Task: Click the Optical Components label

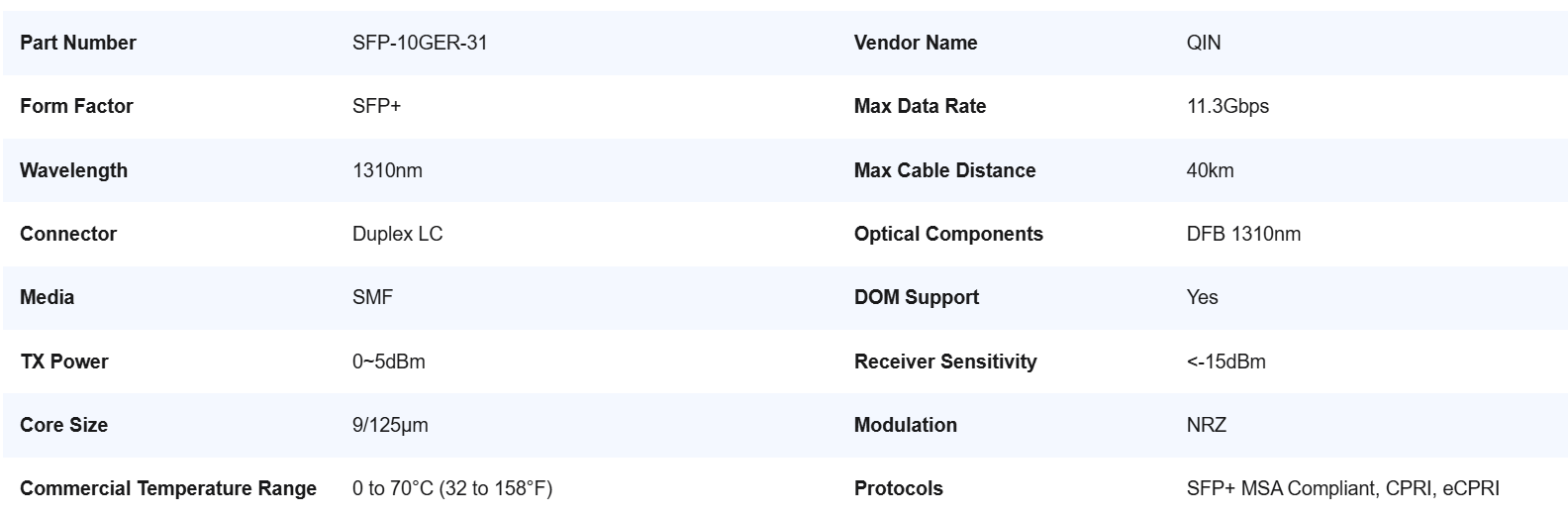Action: [948, 234]
